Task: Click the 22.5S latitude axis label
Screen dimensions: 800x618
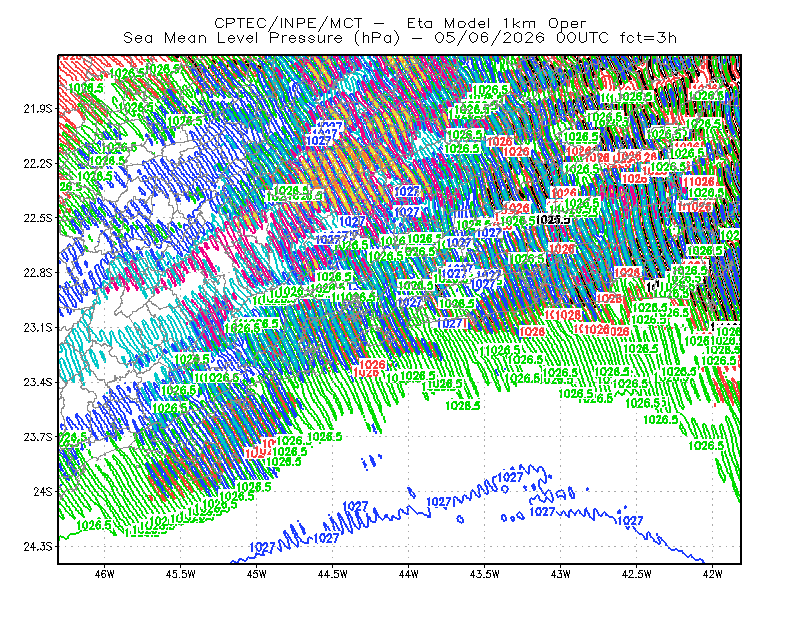Action: click(x=38, y=218)
